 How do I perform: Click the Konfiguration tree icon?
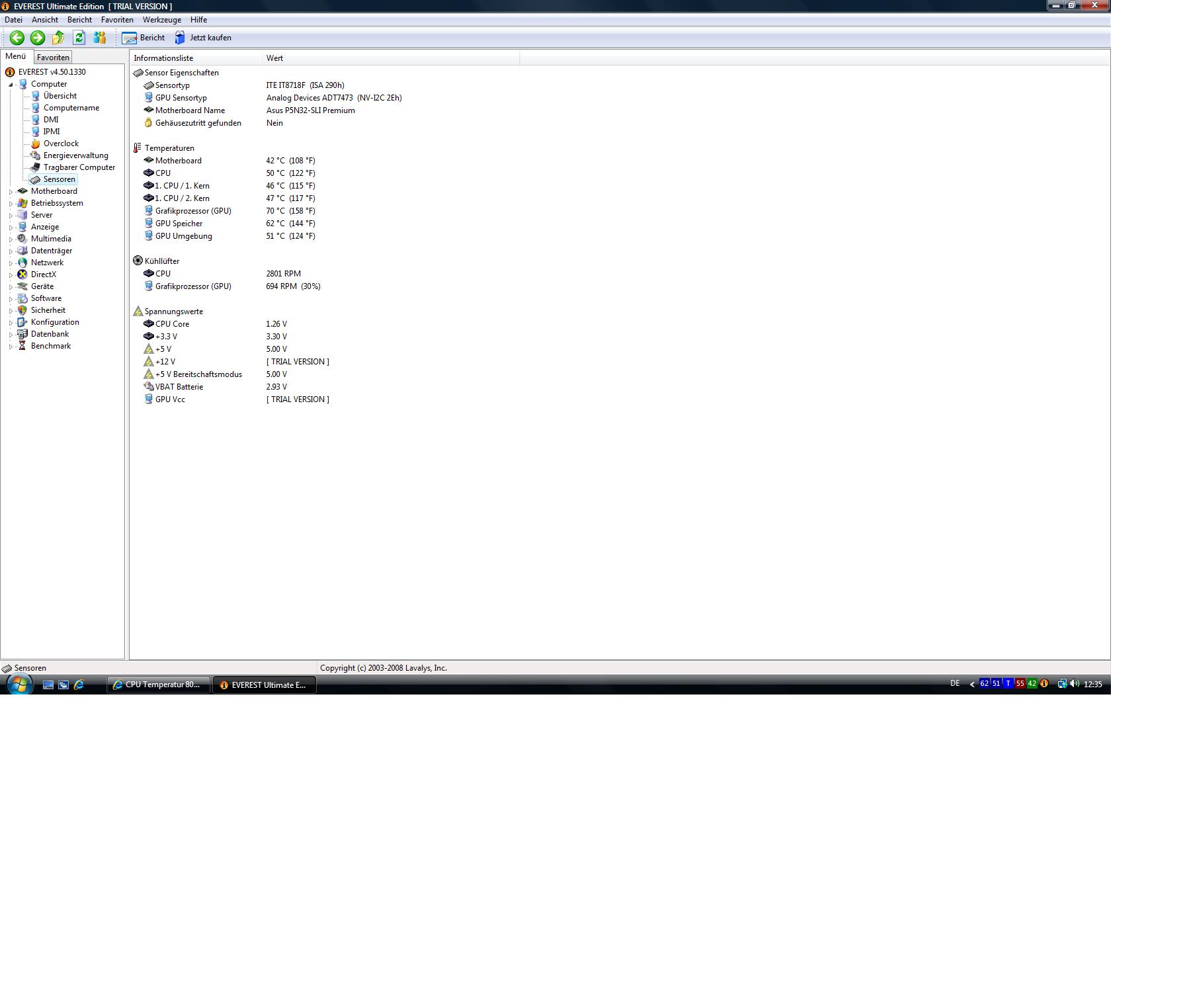pyautogui.click(x=22, y=322)
